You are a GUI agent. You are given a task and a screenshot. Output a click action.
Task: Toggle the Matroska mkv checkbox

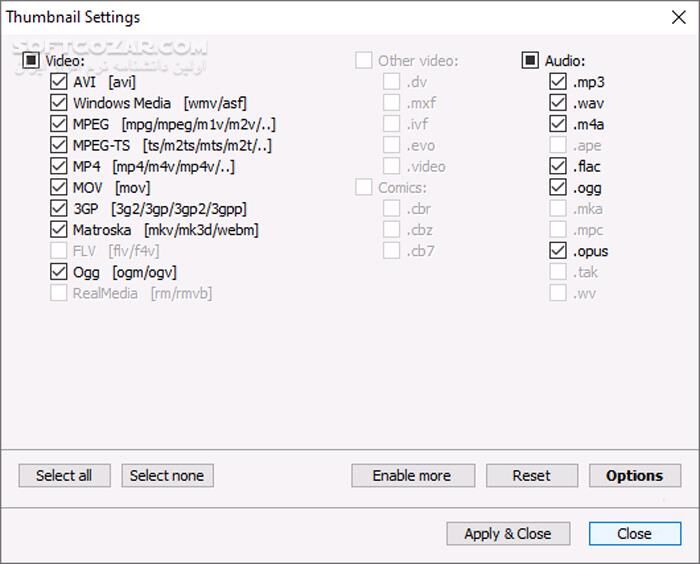58,230
